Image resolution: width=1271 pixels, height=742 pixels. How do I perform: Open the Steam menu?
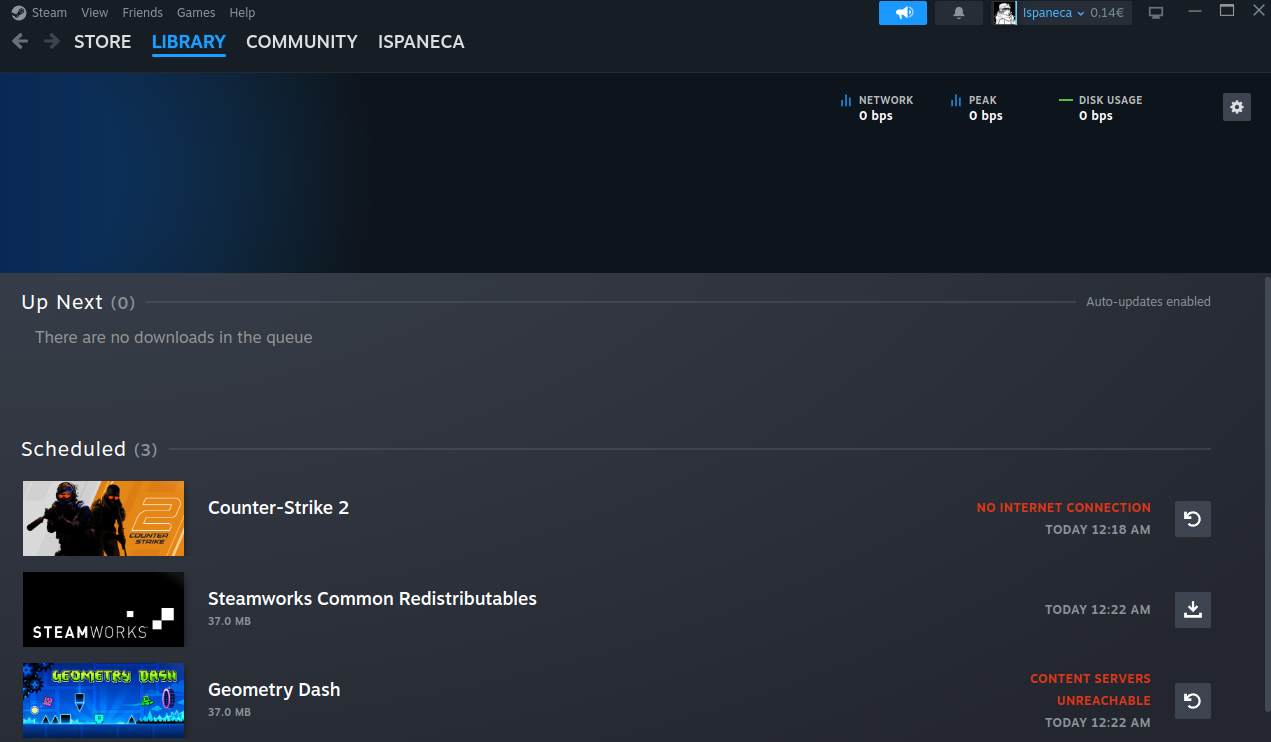[49, 13]
